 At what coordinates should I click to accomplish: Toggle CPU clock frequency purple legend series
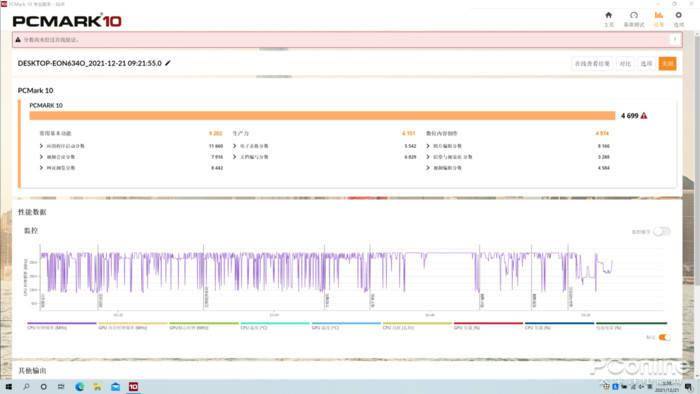pyautogui.click(x=62, y=325)
